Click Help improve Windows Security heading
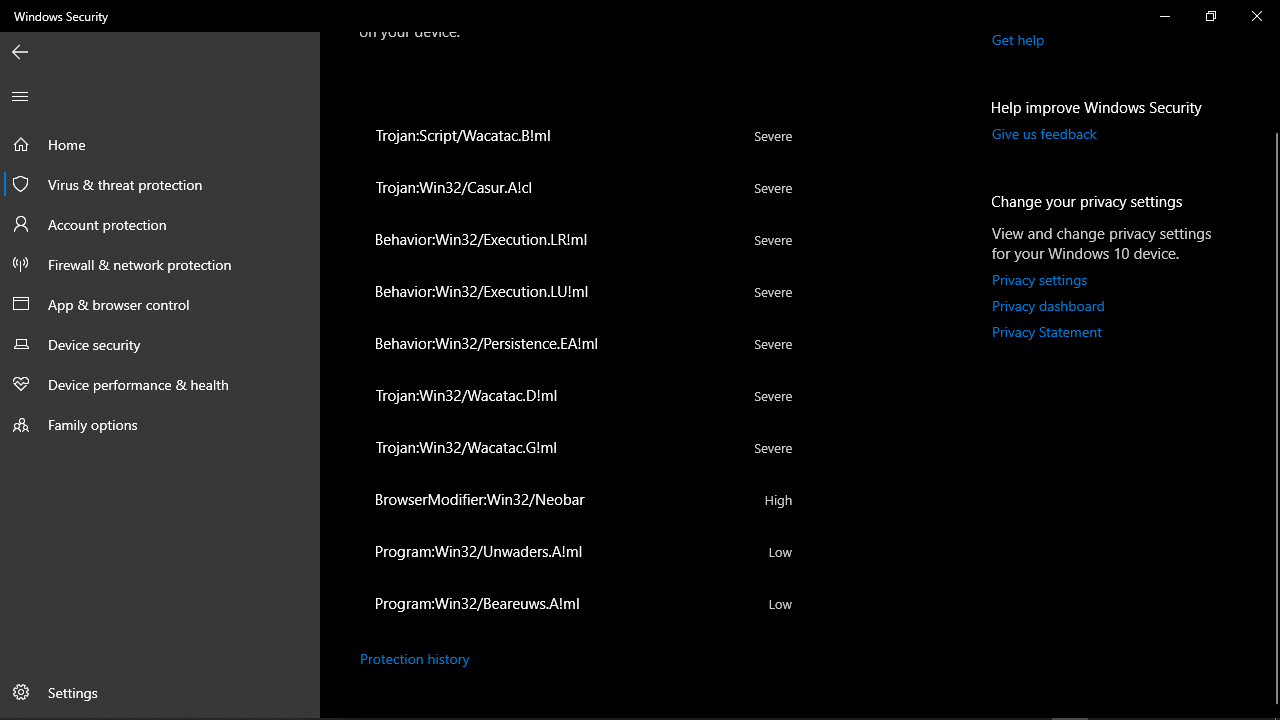Screen dimensions: 1280x720 click(x=1096, y=108)
